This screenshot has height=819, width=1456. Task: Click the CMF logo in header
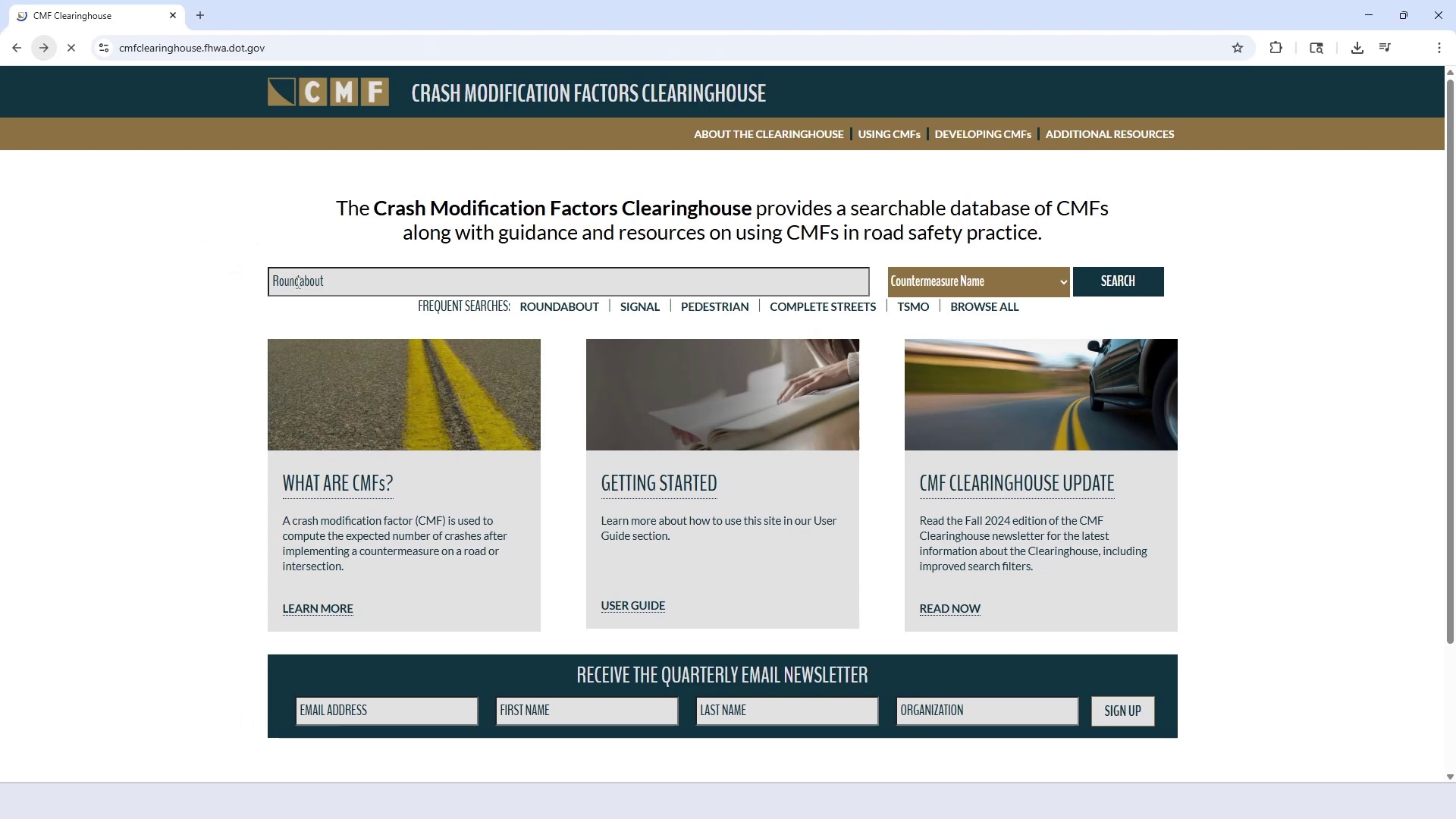[x=328, y=92]
